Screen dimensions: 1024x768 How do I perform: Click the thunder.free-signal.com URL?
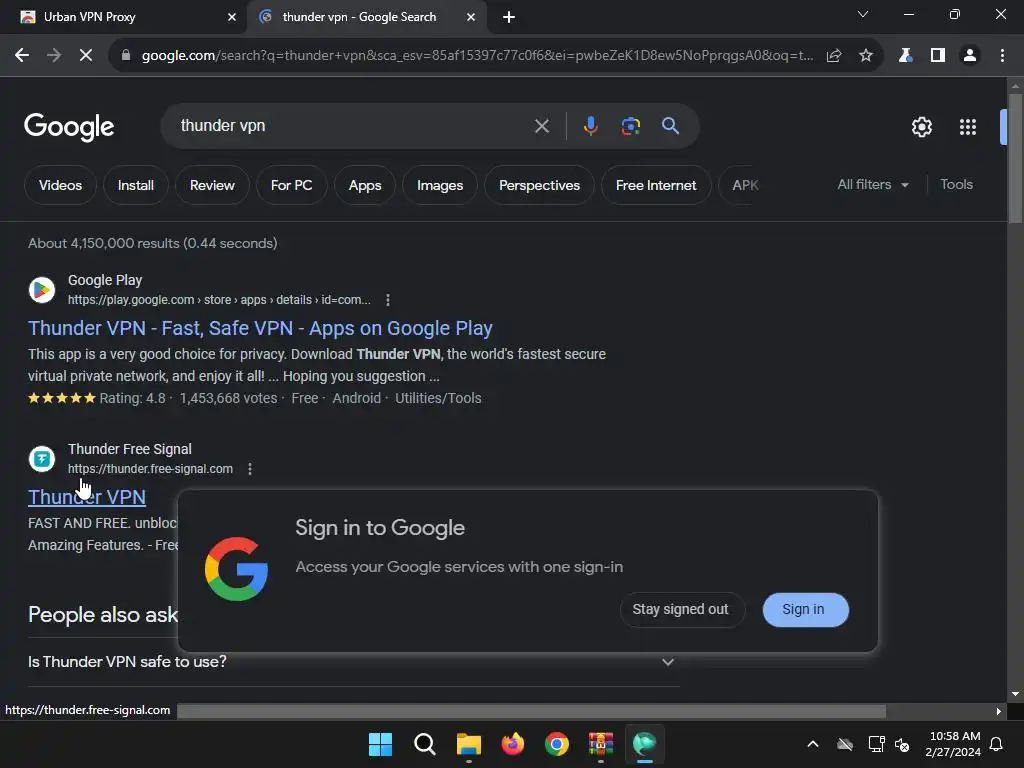tap(150, 469)
